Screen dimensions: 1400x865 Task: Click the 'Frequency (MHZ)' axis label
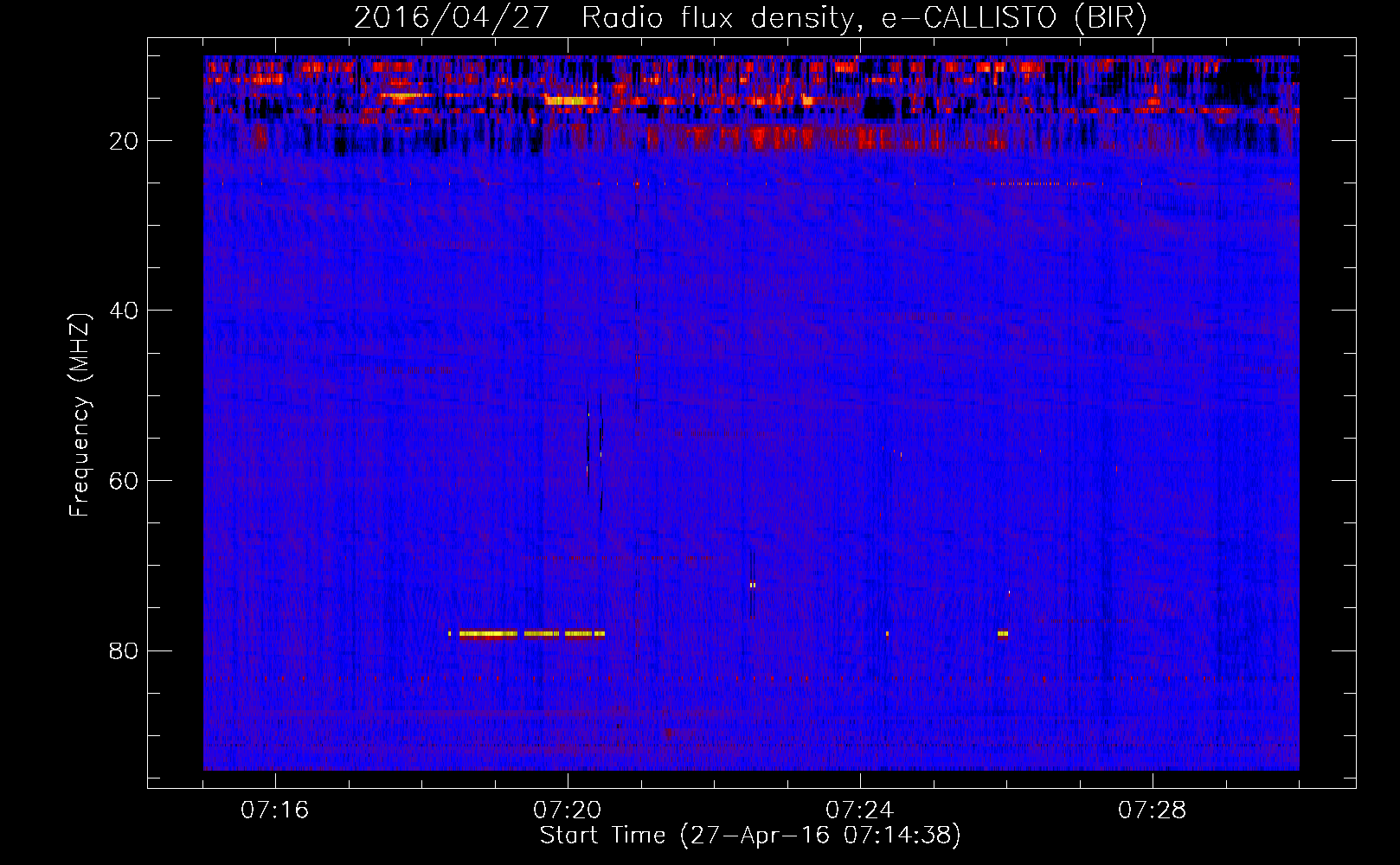point(80,415)
